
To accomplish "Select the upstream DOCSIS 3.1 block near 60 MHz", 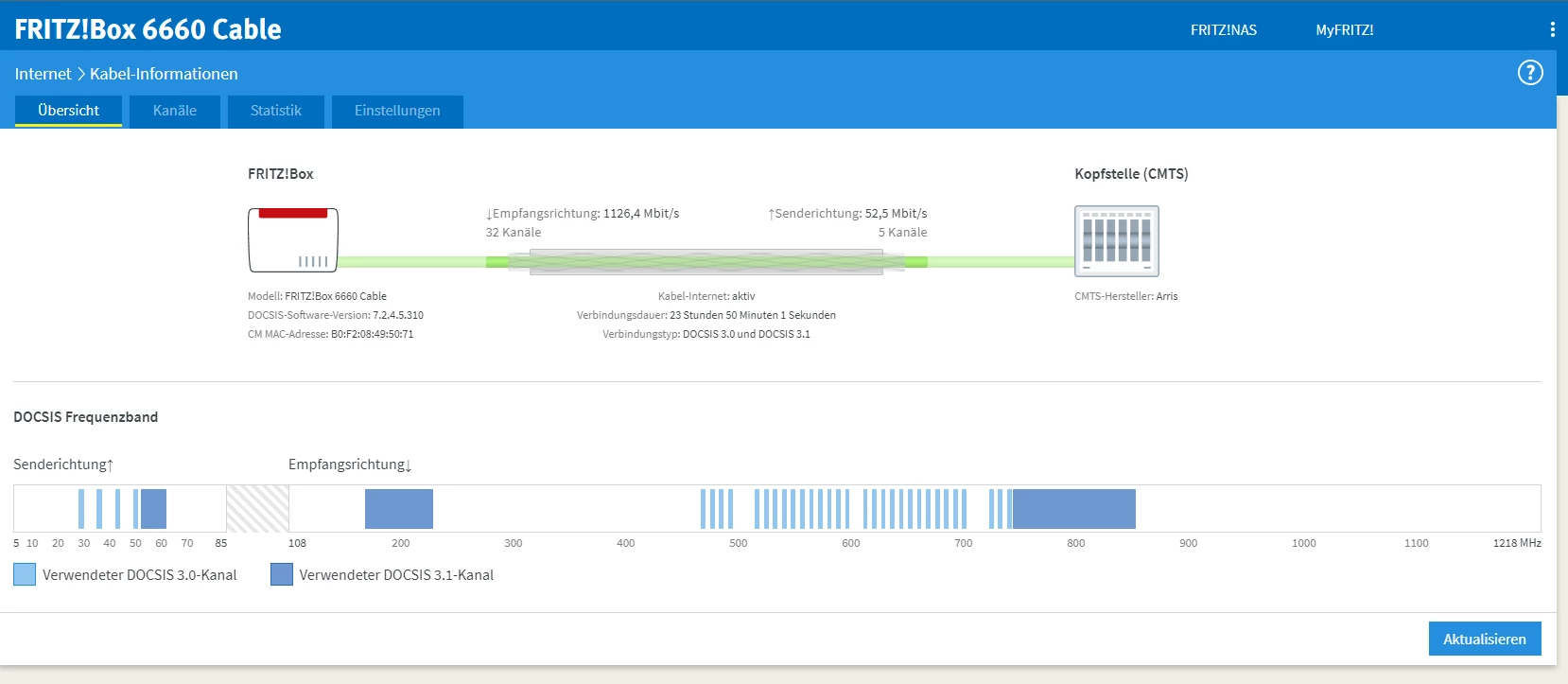I will point(153,509).
